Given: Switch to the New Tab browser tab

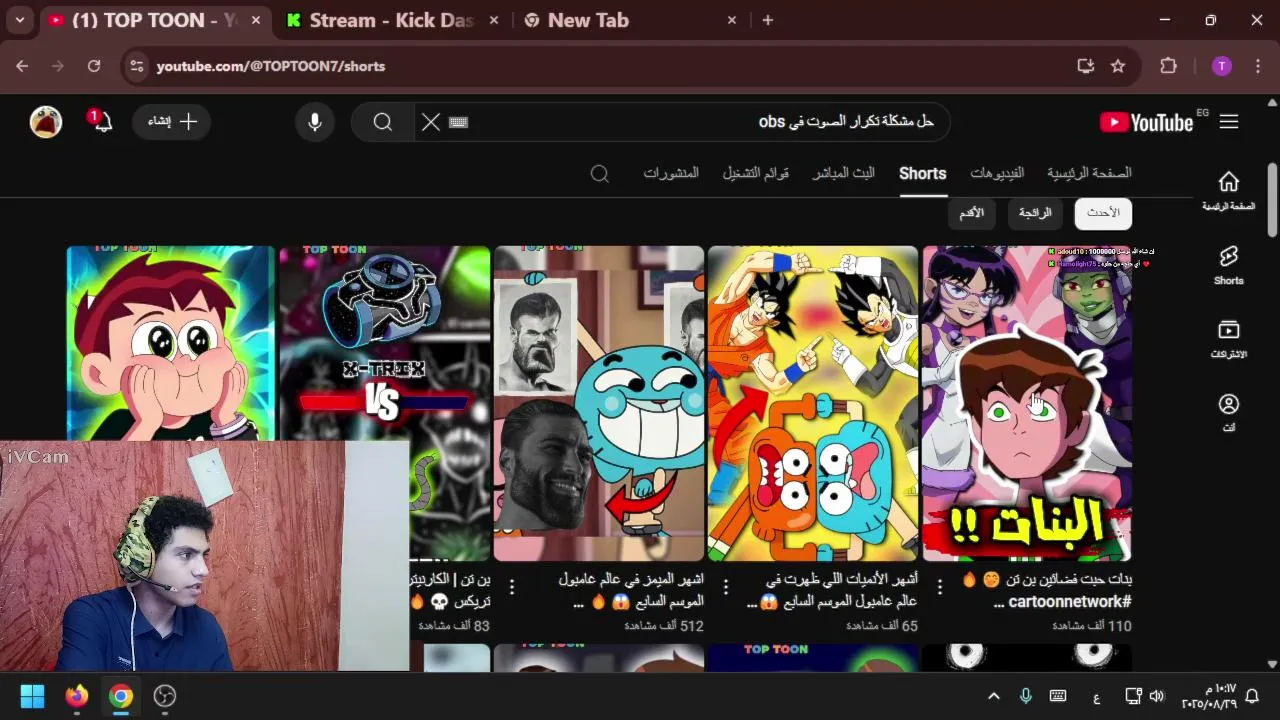Looking at the screenshot, I should tap(632, 20).
